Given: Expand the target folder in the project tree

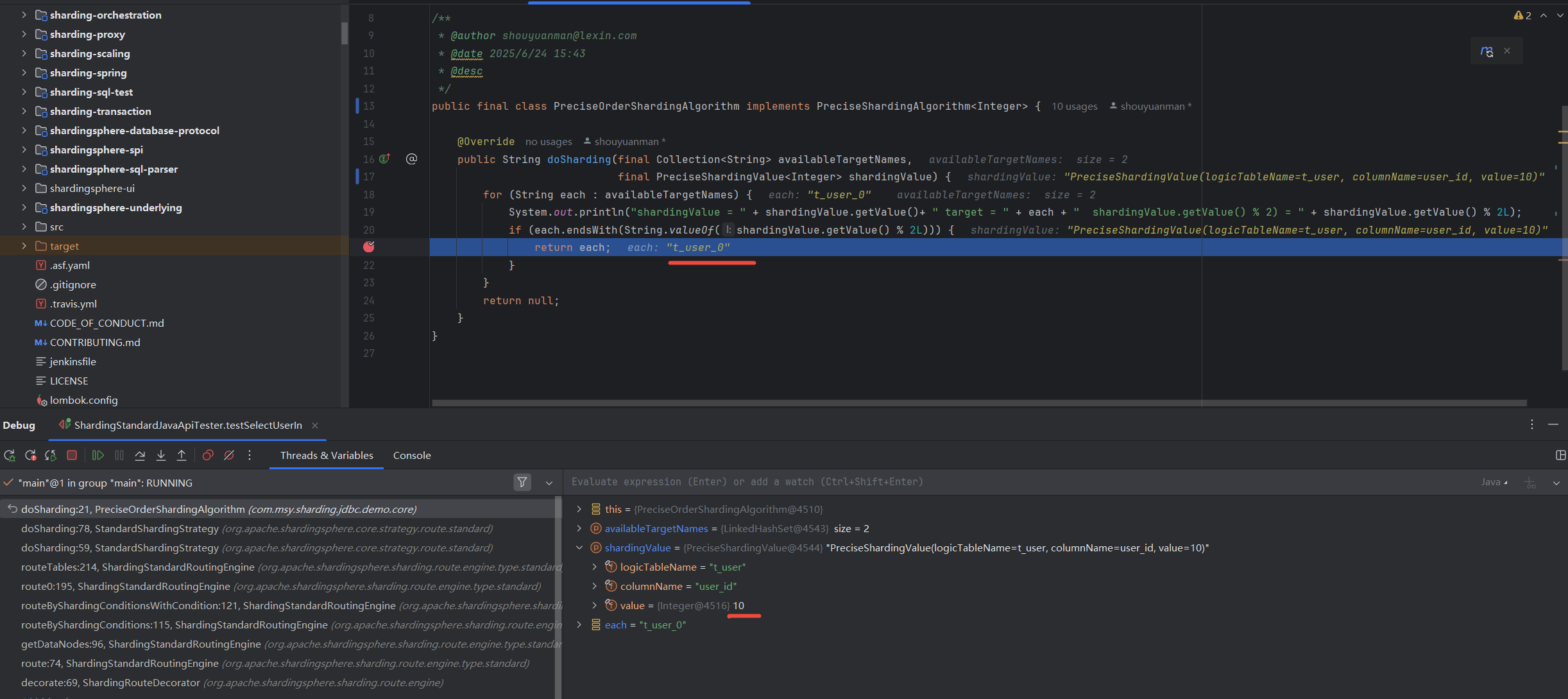Looking at the screenshot, I should point(24,246).
